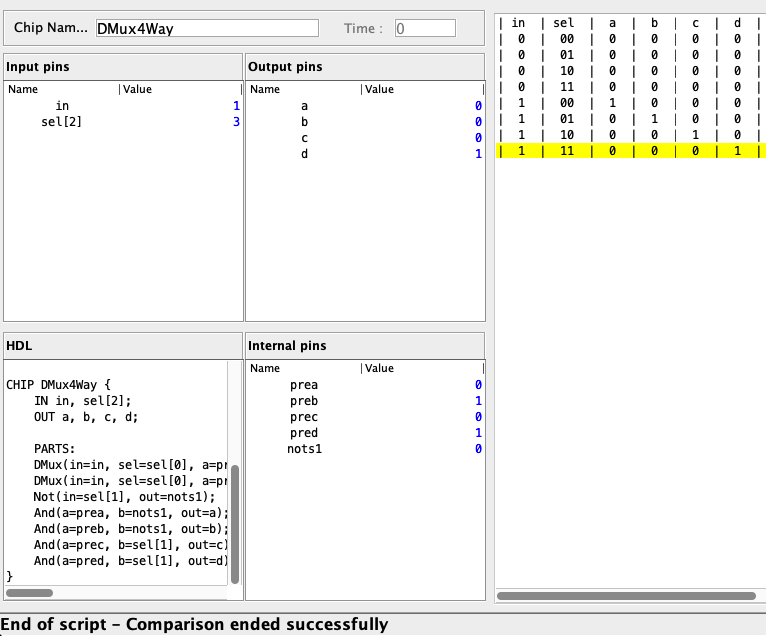Click the output row with in 0 sel 11

click(x=631, y=87)
